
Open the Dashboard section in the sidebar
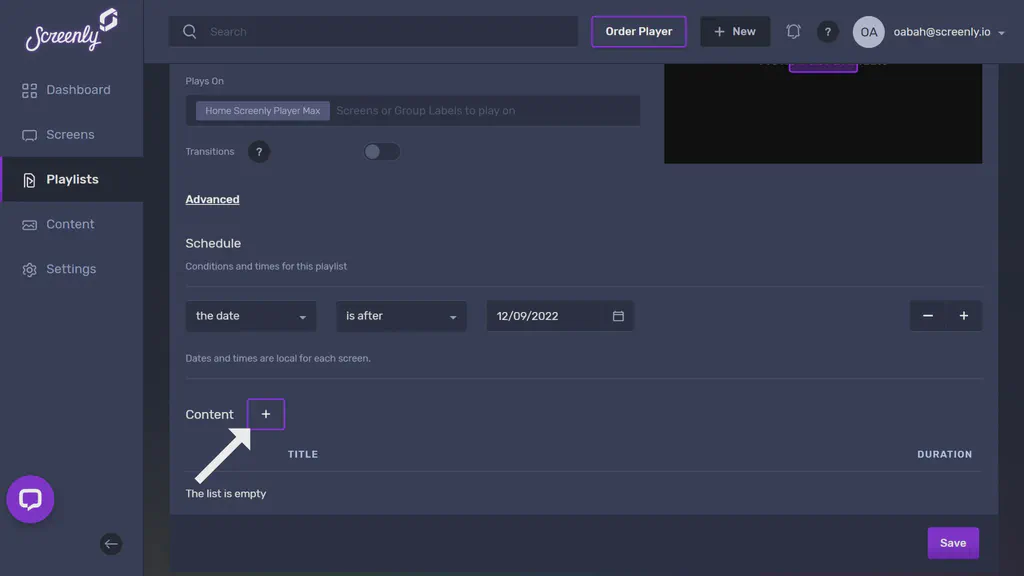coord(77,89)
